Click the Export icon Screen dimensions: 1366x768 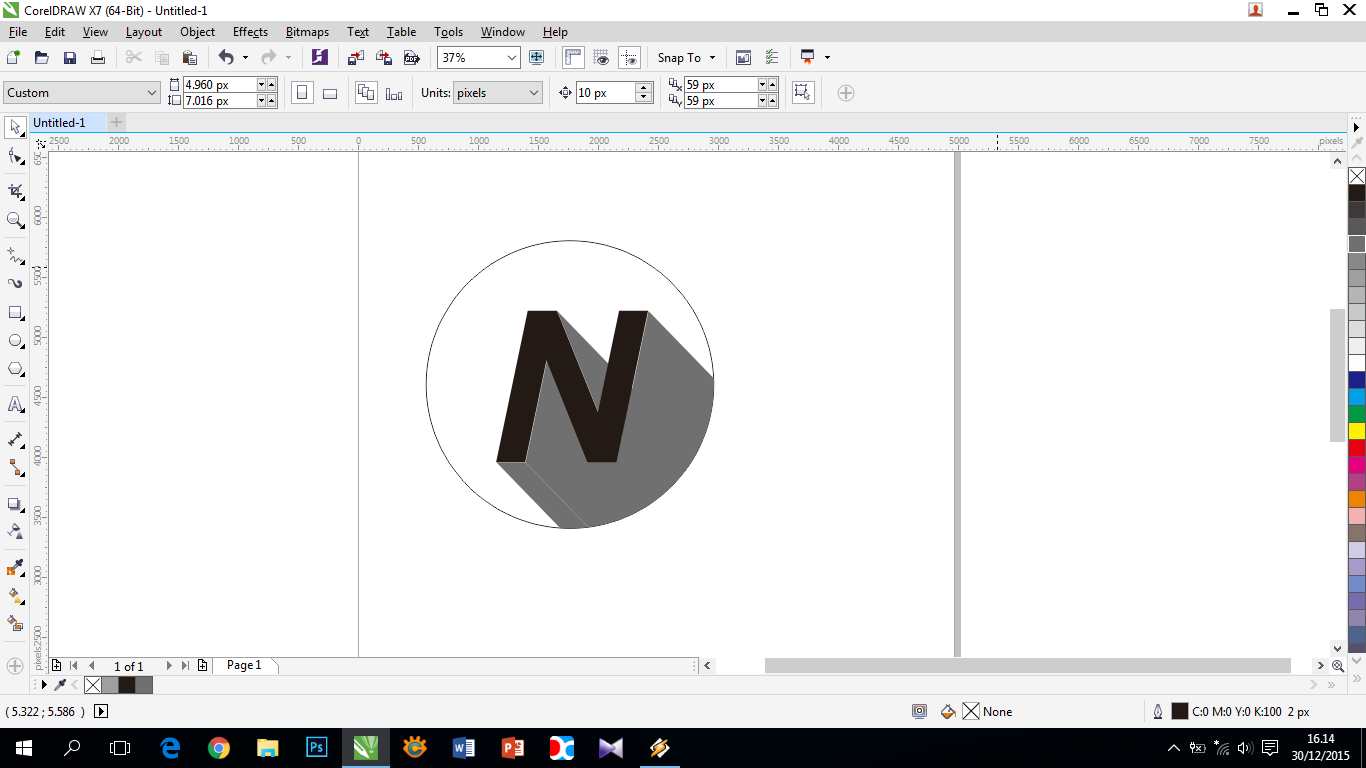(383, 58)
